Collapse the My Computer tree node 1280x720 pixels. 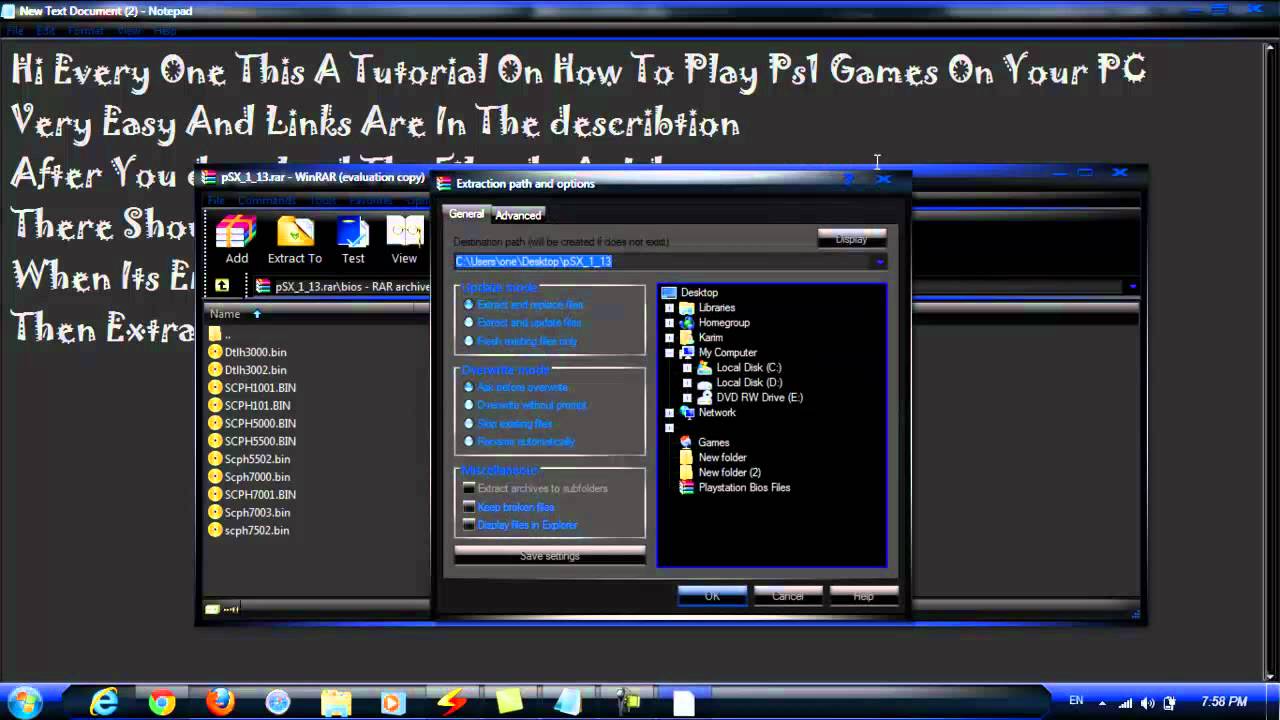[x=669, y=353]
